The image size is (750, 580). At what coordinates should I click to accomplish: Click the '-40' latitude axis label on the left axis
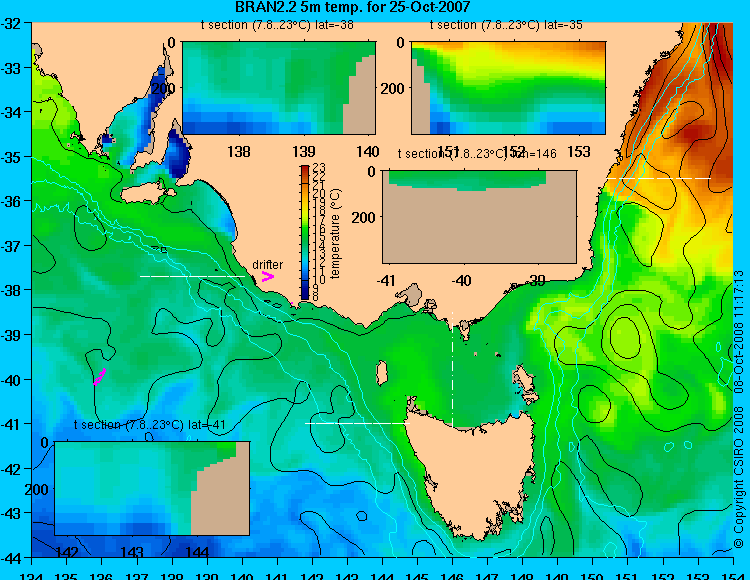click(x=11, y=380)
